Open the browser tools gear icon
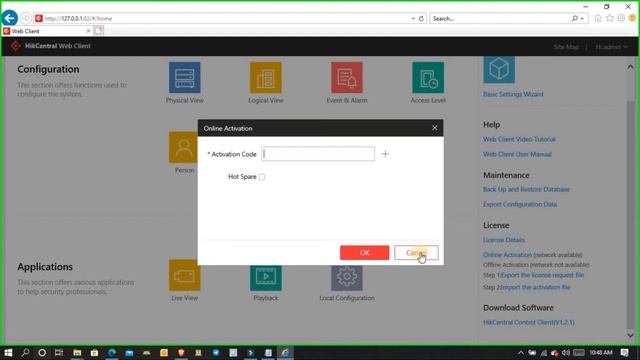The image size is (640, 360). tap(621, 18)
